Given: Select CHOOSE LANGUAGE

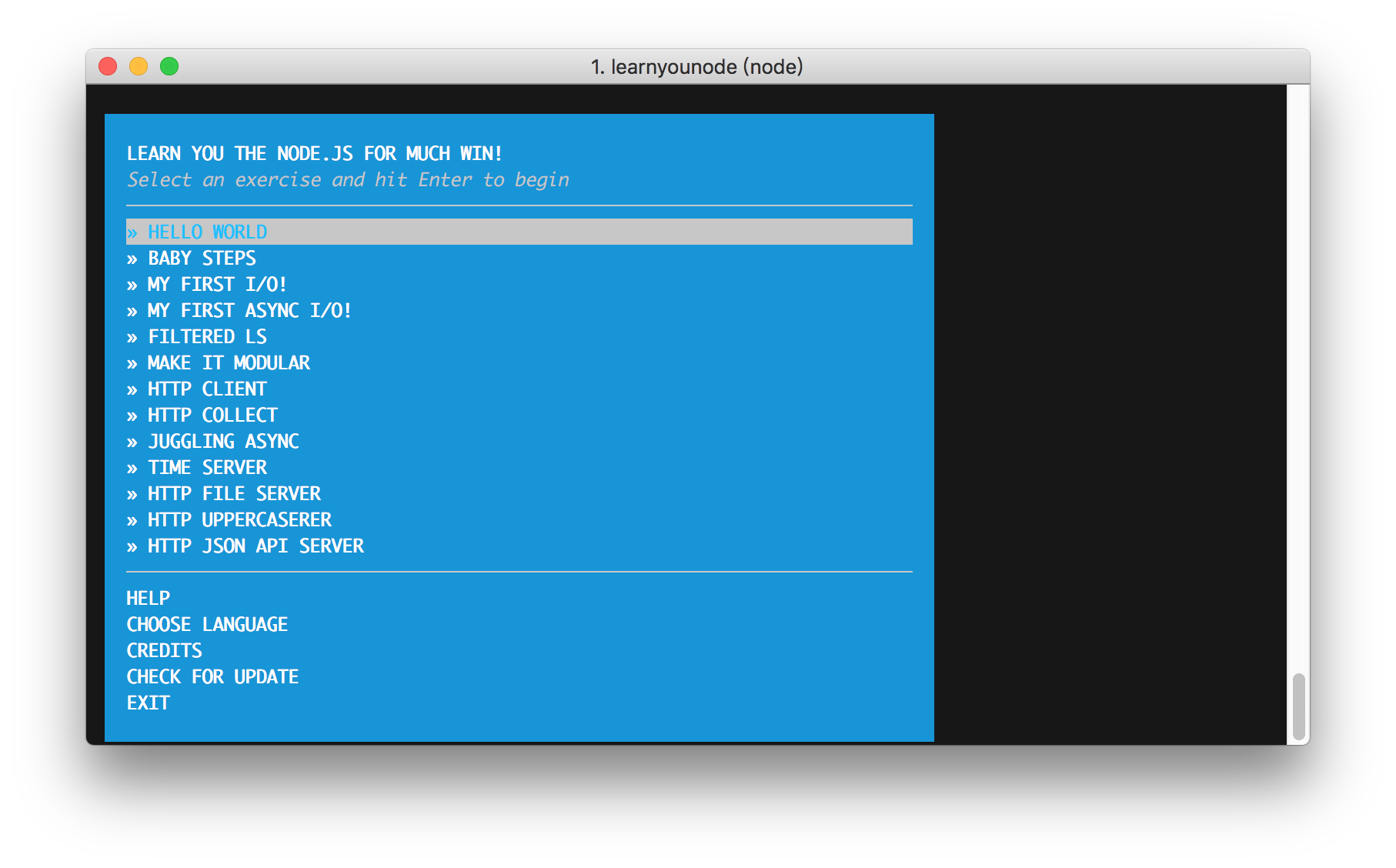Looking at the screenshot, I should click(207, 624).
